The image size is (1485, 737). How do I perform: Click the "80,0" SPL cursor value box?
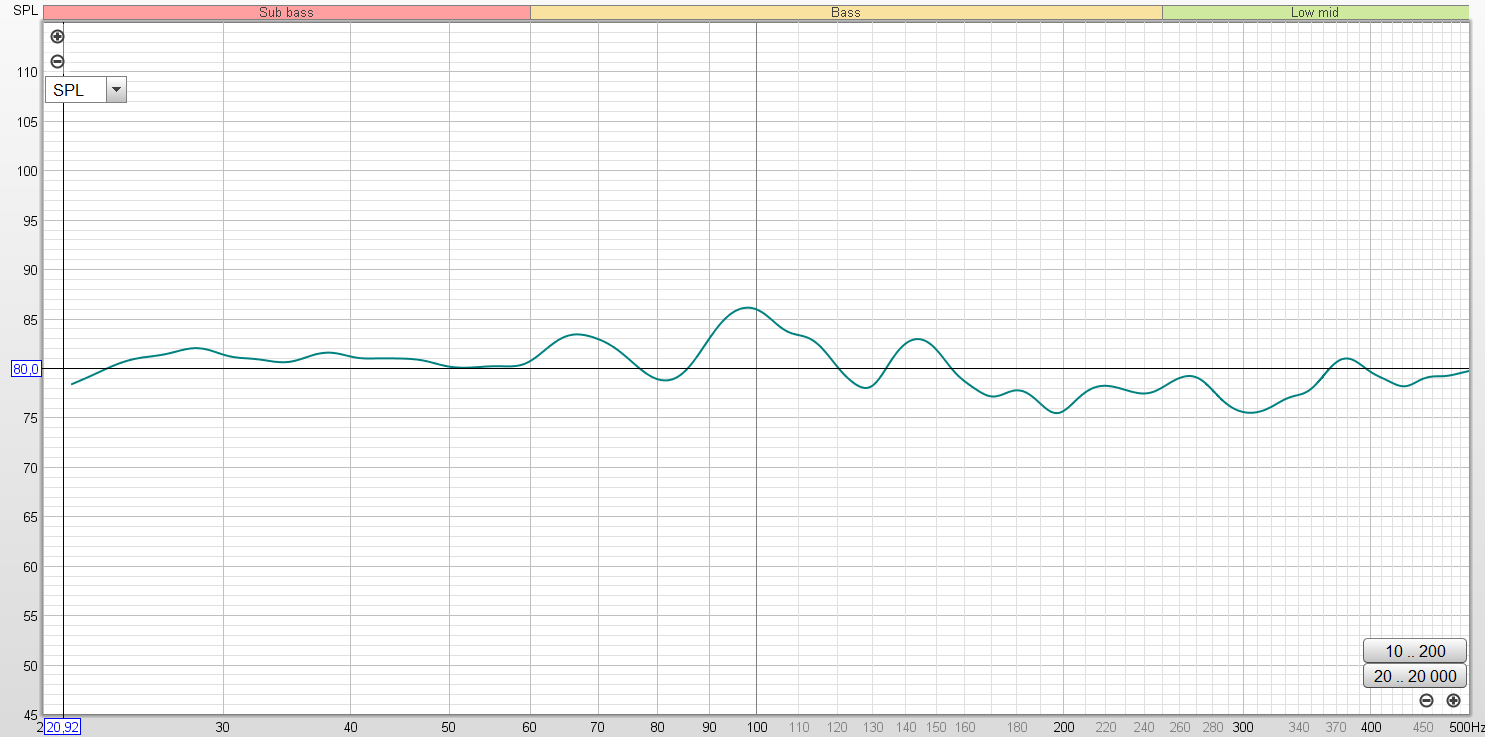(x=25, y=369)
